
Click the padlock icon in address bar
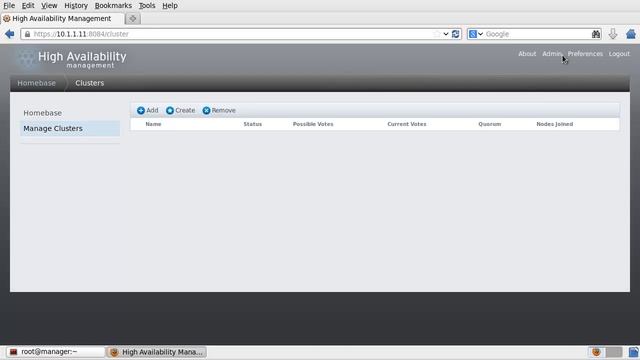point(27,34)
